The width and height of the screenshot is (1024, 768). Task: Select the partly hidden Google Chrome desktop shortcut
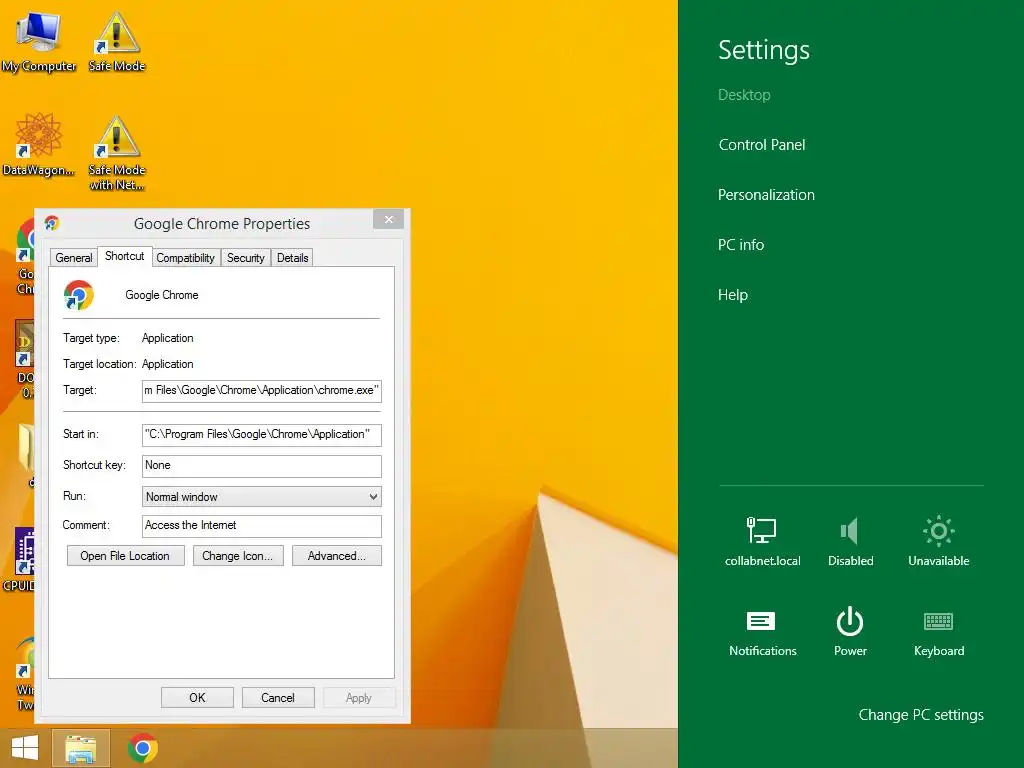[25, 257]
